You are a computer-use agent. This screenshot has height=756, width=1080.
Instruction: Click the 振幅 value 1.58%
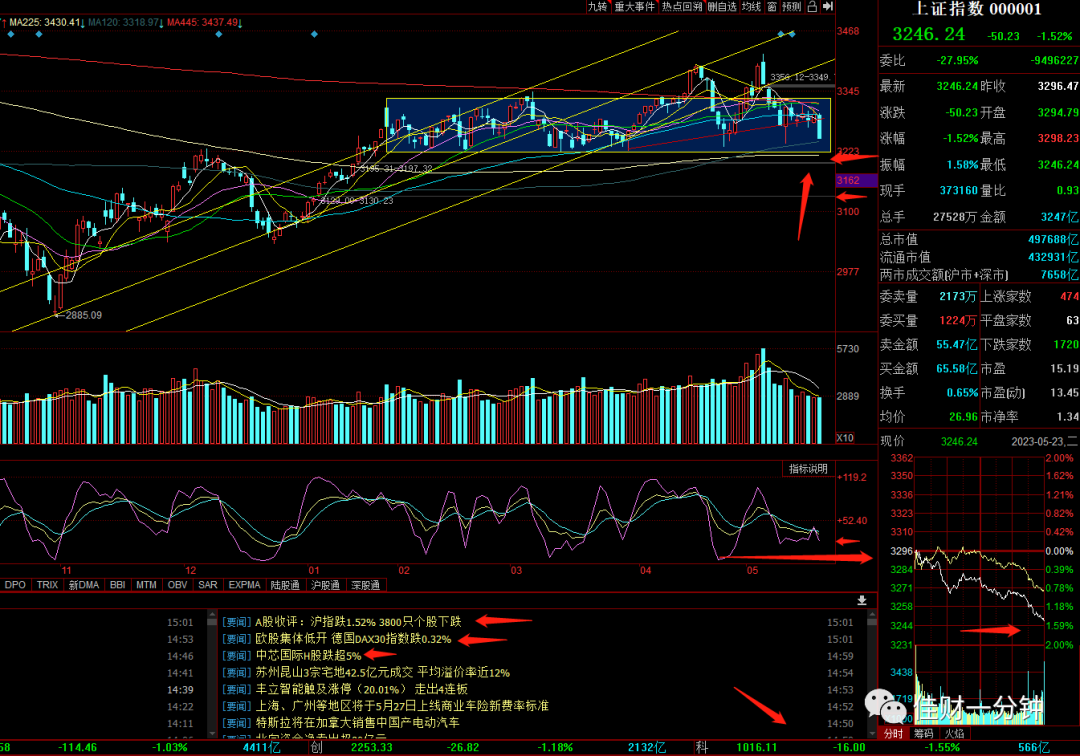[x=962, y=165]
